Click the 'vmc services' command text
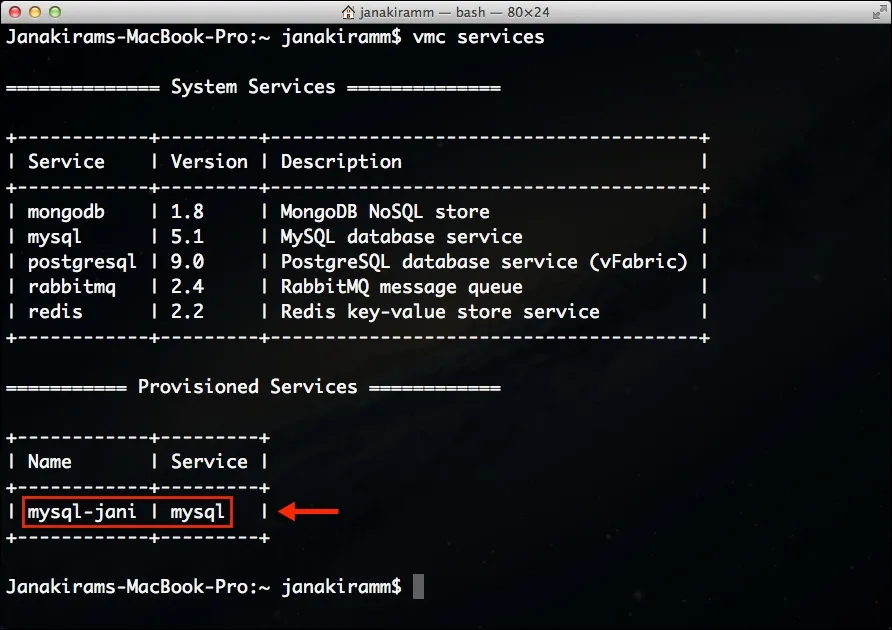892x630 pixels. pos(478,37)
